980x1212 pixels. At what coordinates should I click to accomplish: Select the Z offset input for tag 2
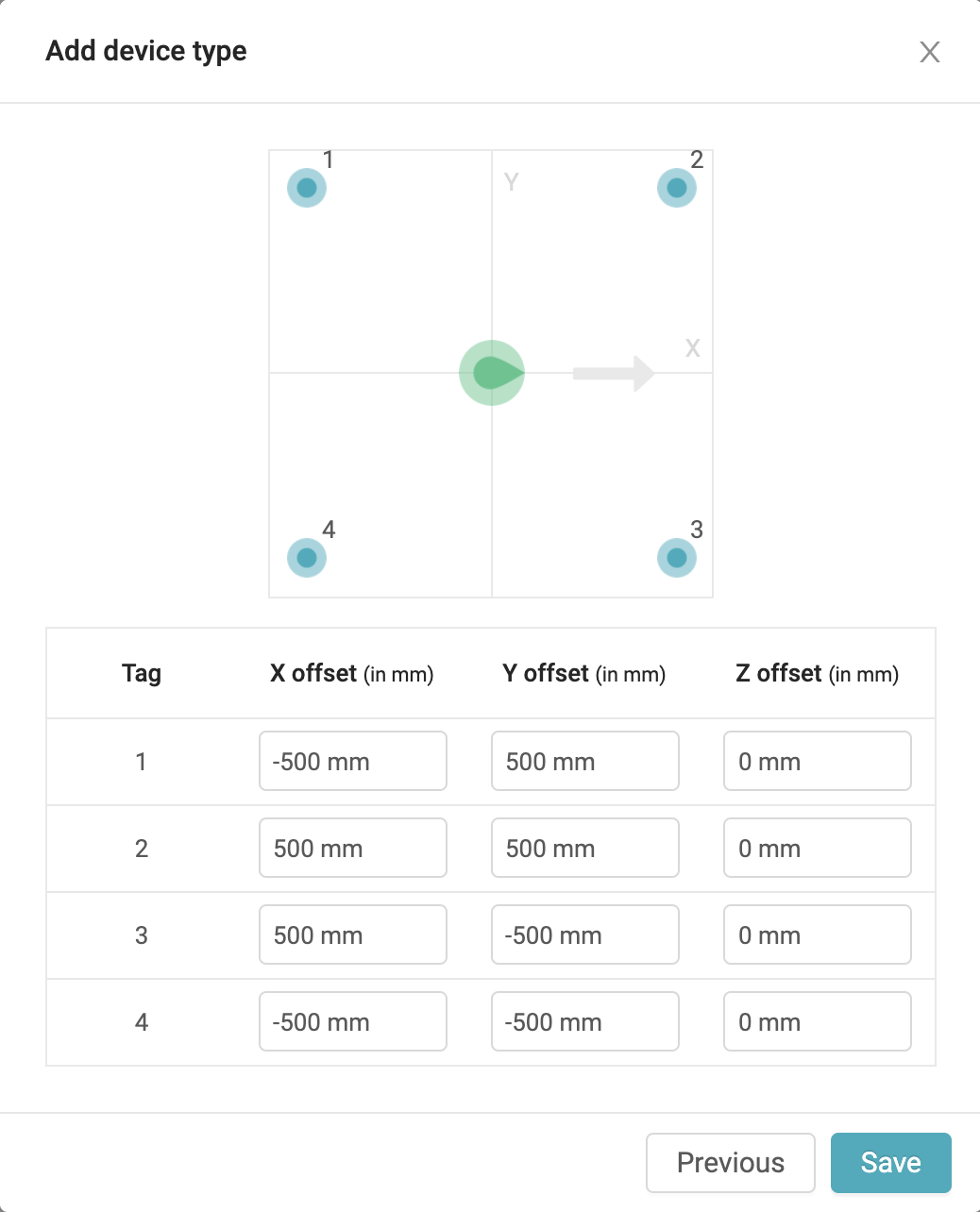click(817, 848)
